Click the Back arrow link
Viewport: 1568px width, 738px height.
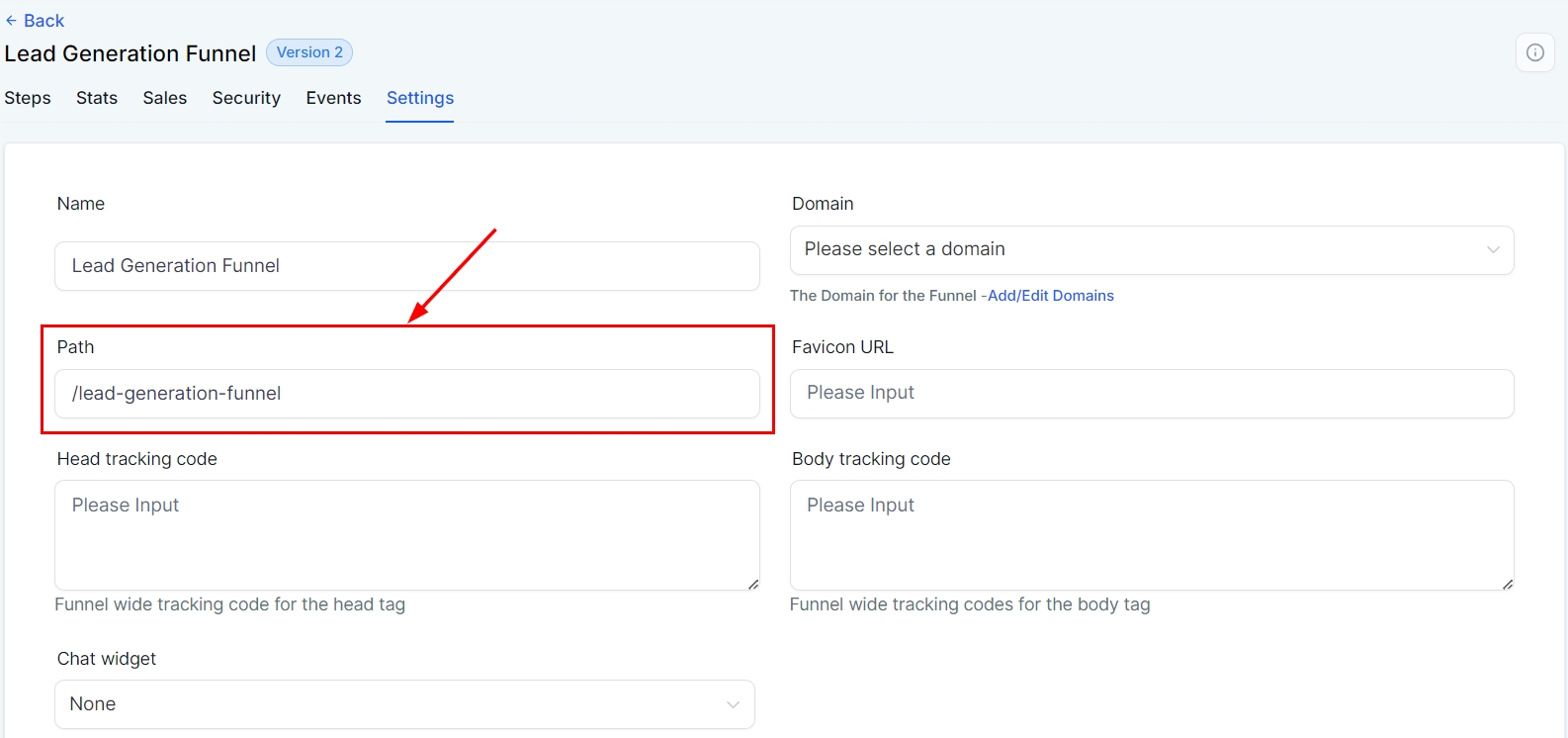point(35,21)
